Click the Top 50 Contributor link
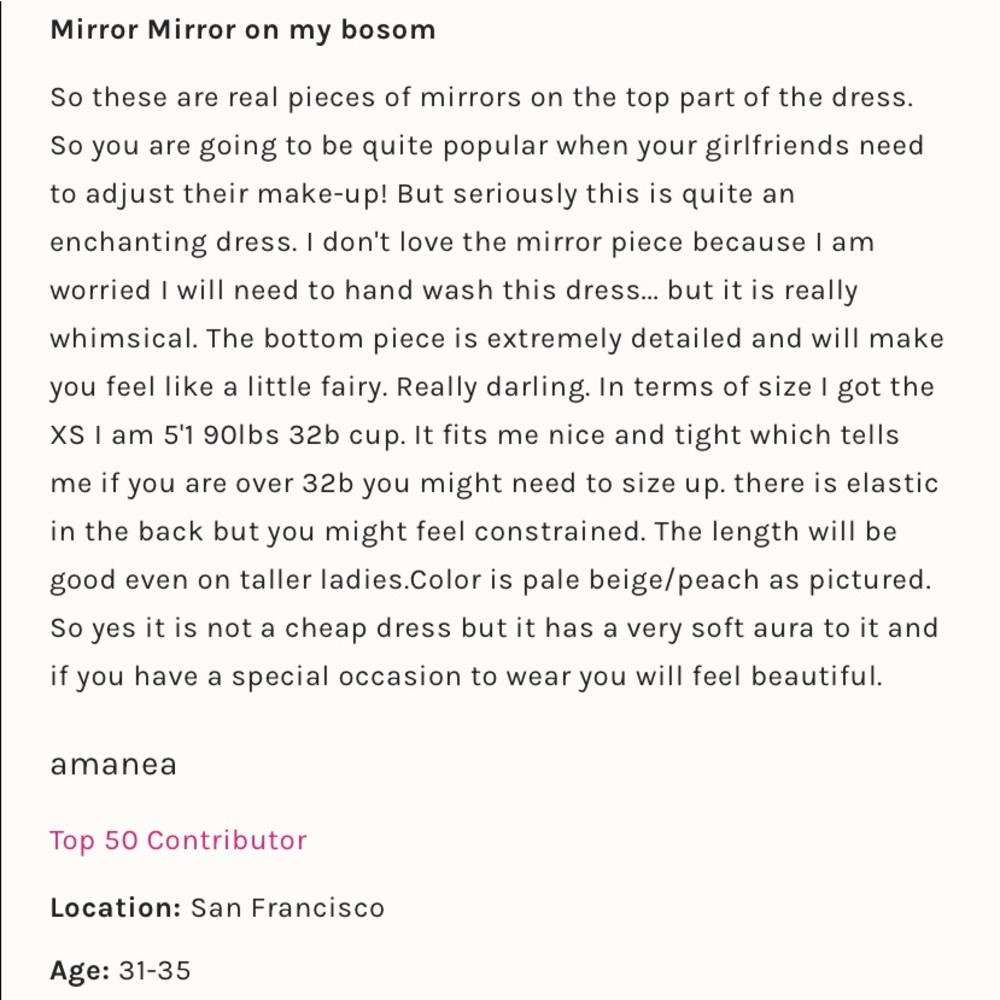This screenshot has height=1000, width=1000. tap(178, 840)
